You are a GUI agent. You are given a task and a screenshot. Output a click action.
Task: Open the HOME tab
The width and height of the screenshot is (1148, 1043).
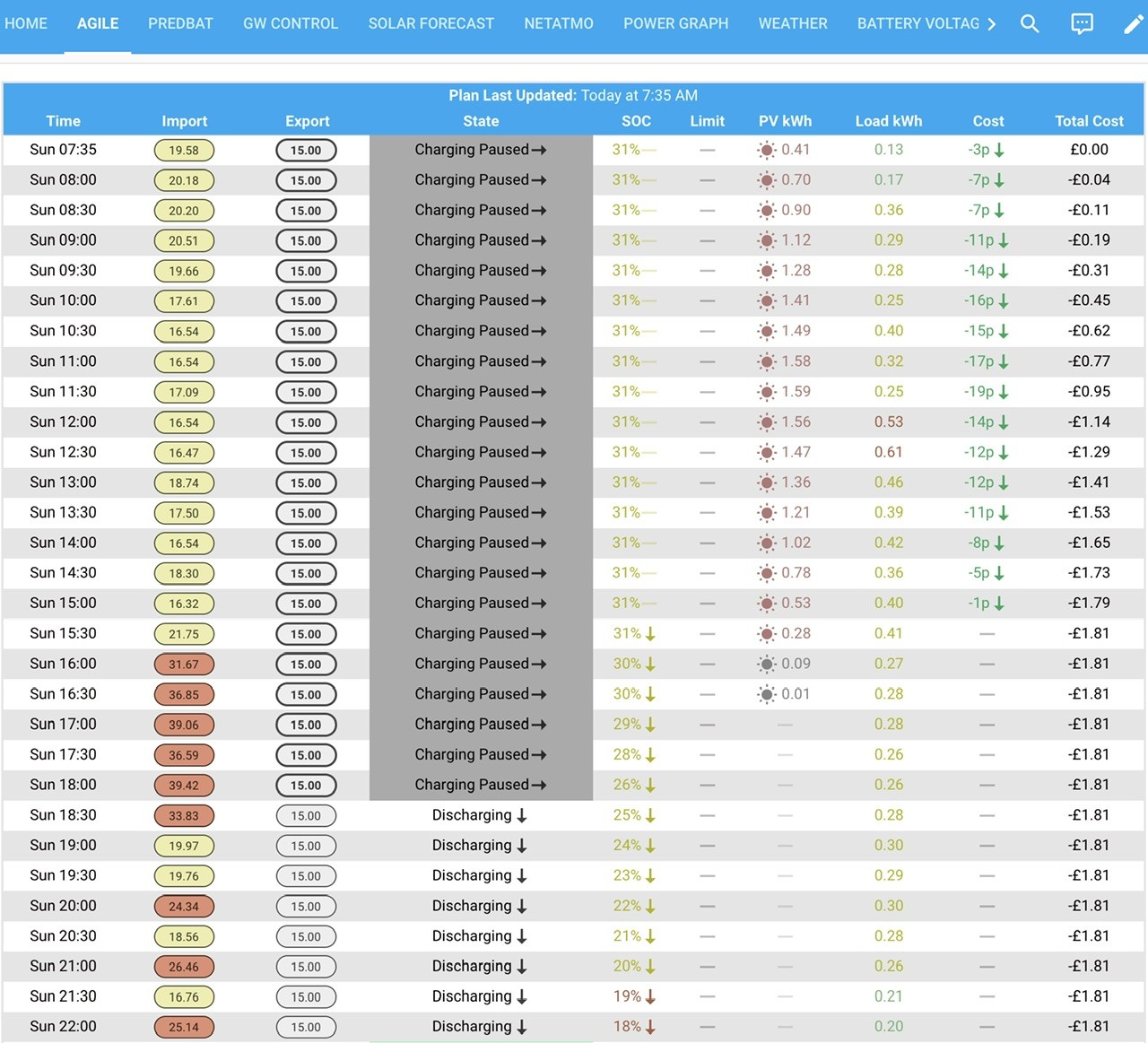(x=26, y=23)
